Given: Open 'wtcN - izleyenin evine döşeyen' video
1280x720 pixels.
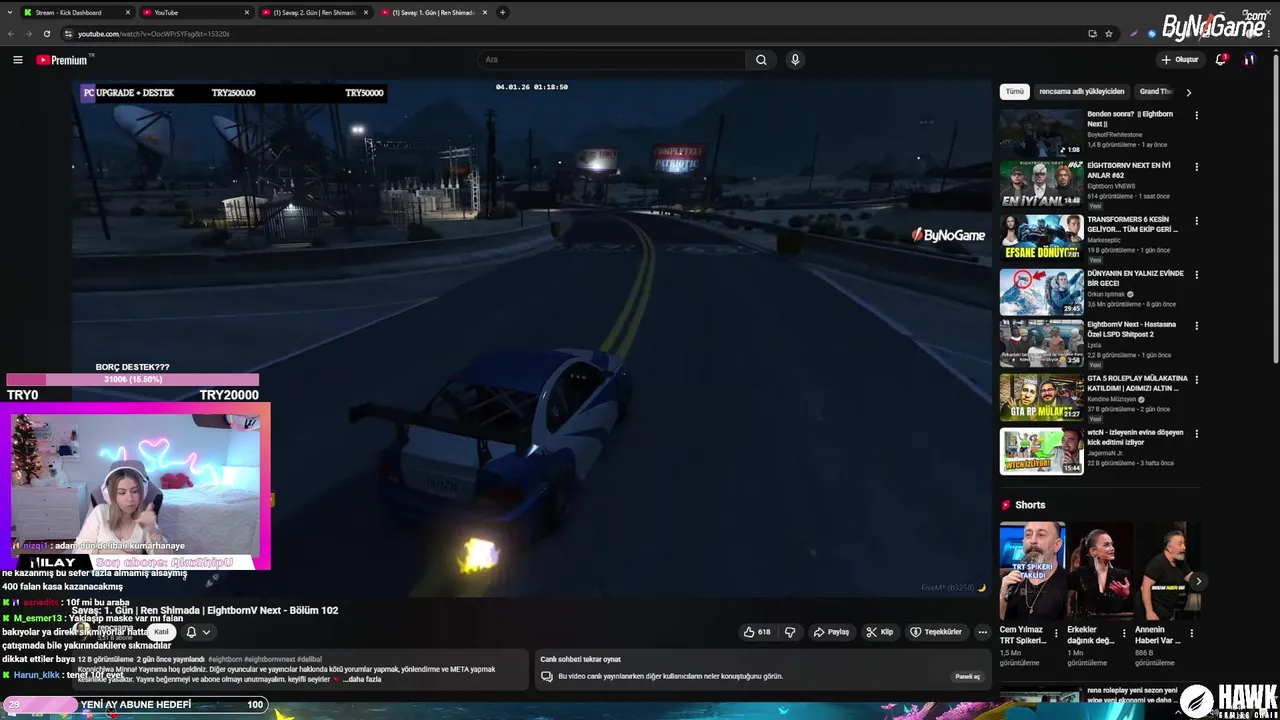Looking at the screenshot, I should click(x=1135, y=437).
